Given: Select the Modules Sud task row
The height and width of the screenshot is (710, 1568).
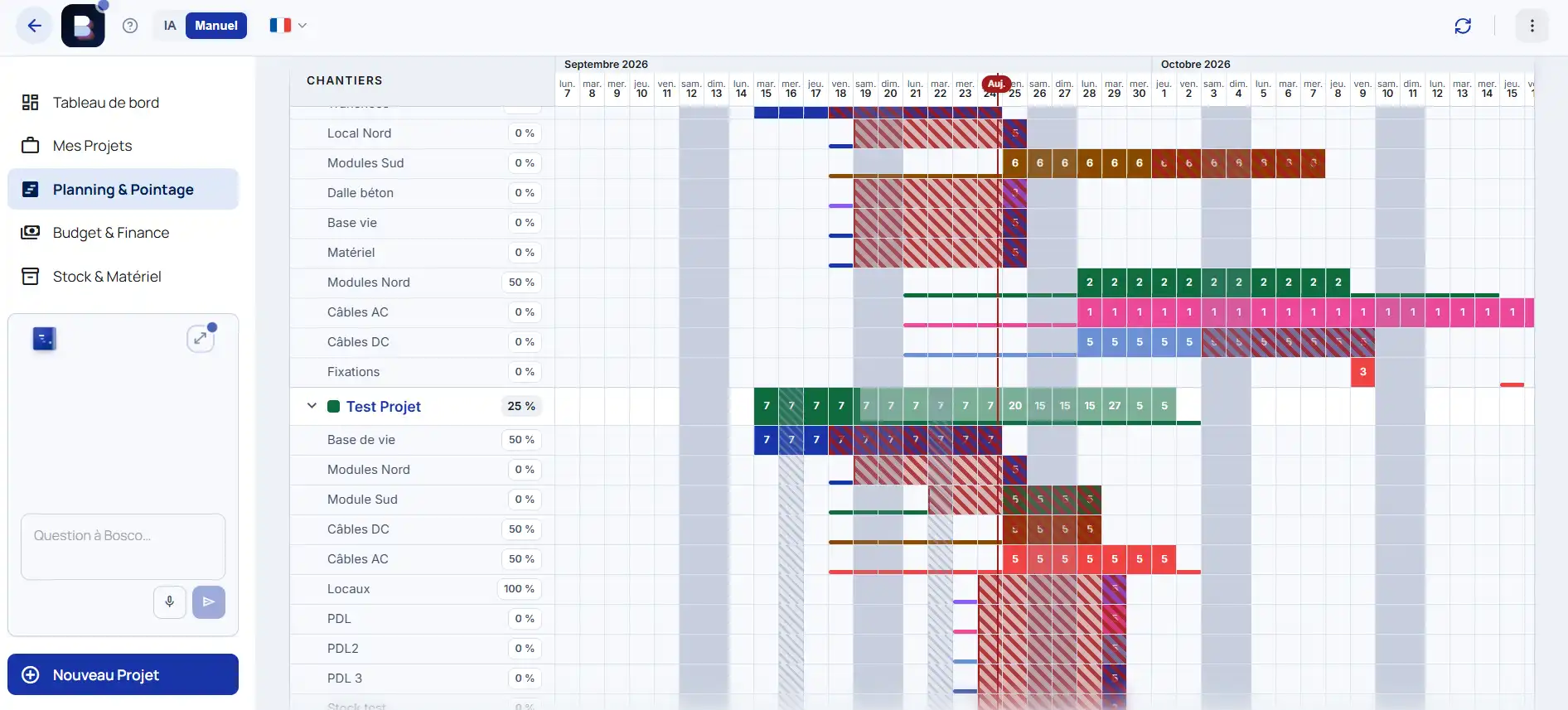Looking at the screenshot, I should coord(423,163).
